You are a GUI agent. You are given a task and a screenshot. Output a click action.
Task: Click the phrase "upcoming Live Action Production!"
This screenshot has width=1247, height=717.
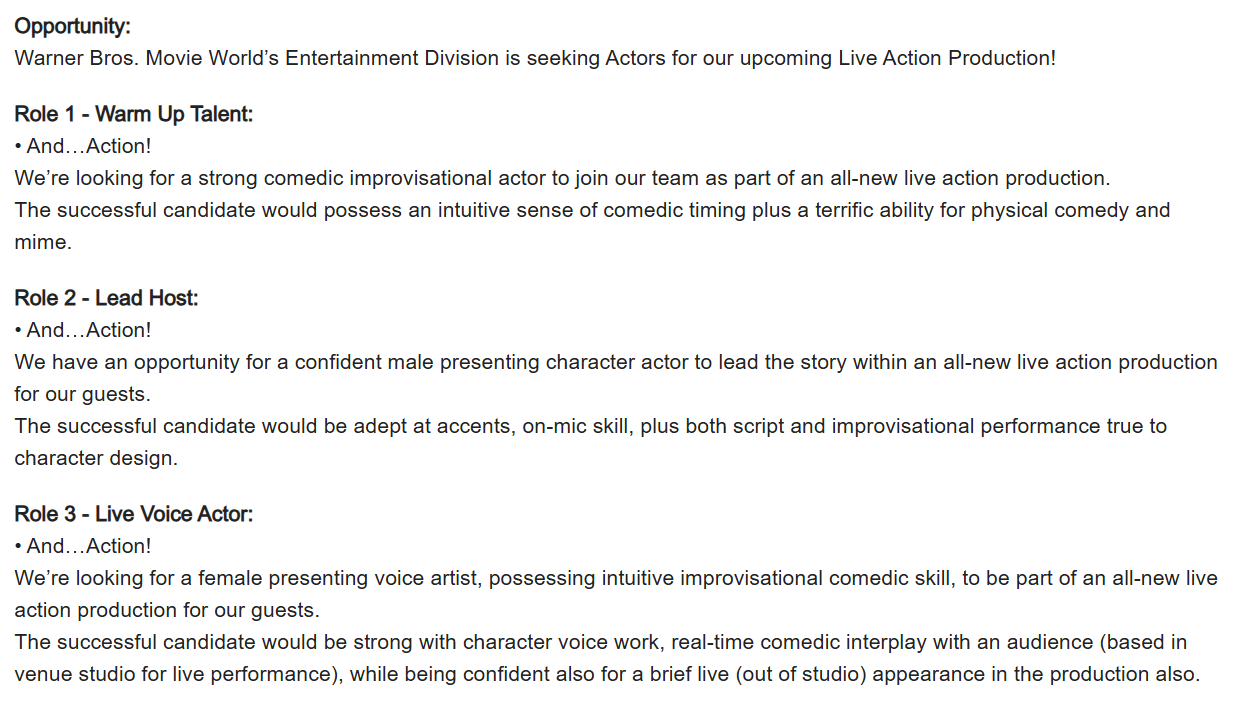[x=898, y=58]
